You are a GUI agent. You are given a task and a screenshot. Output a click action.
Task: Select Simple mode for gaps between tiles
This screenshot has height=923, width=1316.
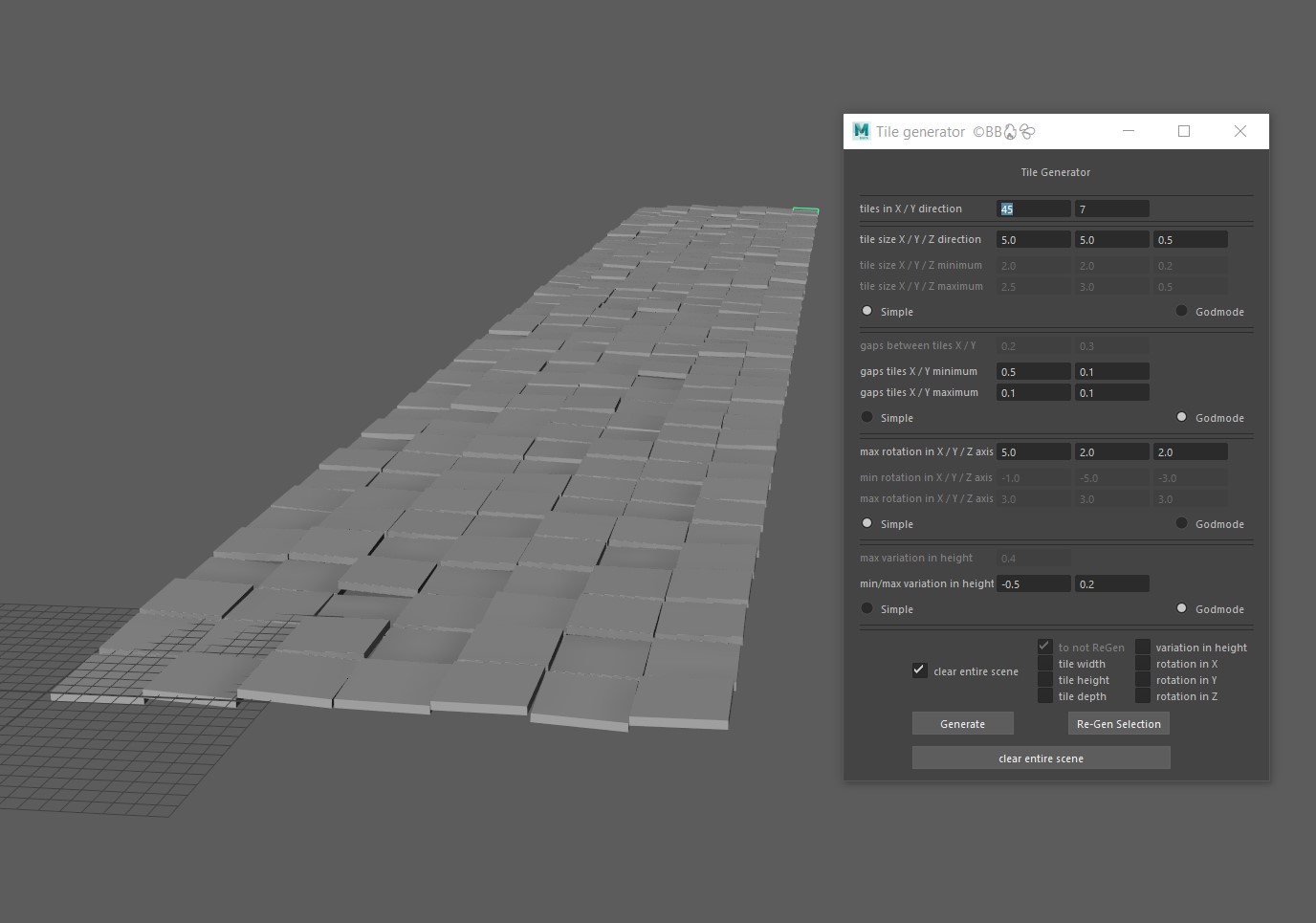(x=867, y=417)
